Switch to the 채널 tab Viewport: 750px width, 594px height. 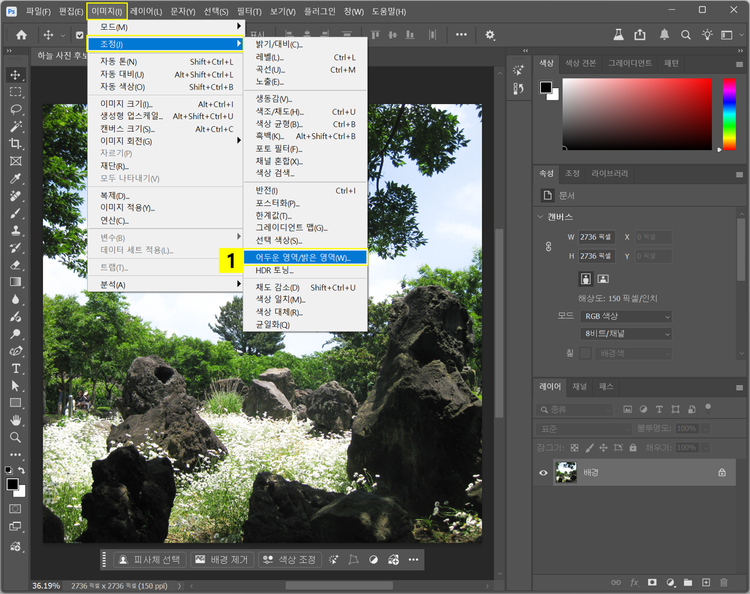[579, 386]
